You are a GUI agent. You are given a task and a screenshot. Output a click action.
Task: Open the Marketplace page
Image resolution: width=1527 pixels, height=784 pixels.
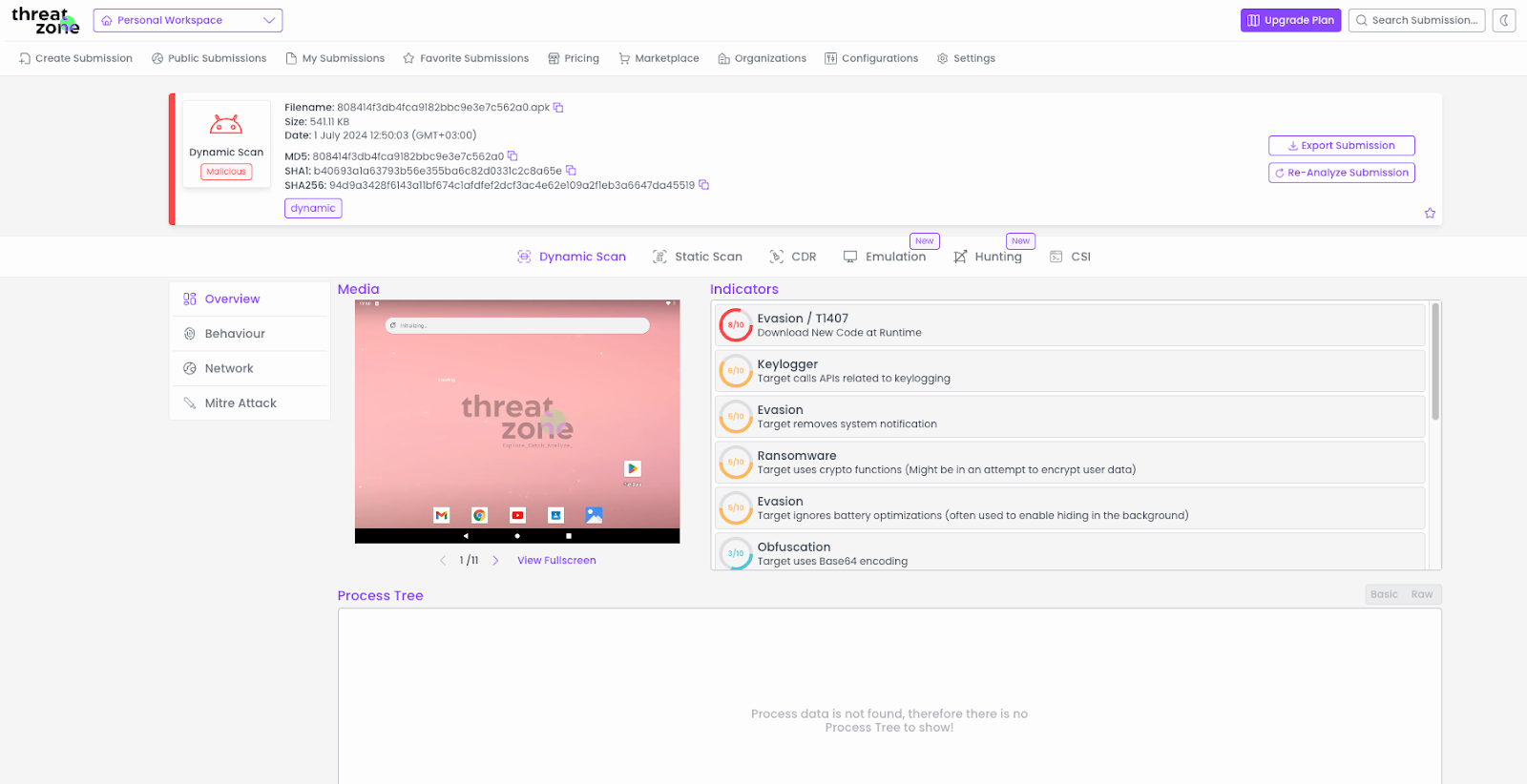pyautogui.click(x=659, y=58)
